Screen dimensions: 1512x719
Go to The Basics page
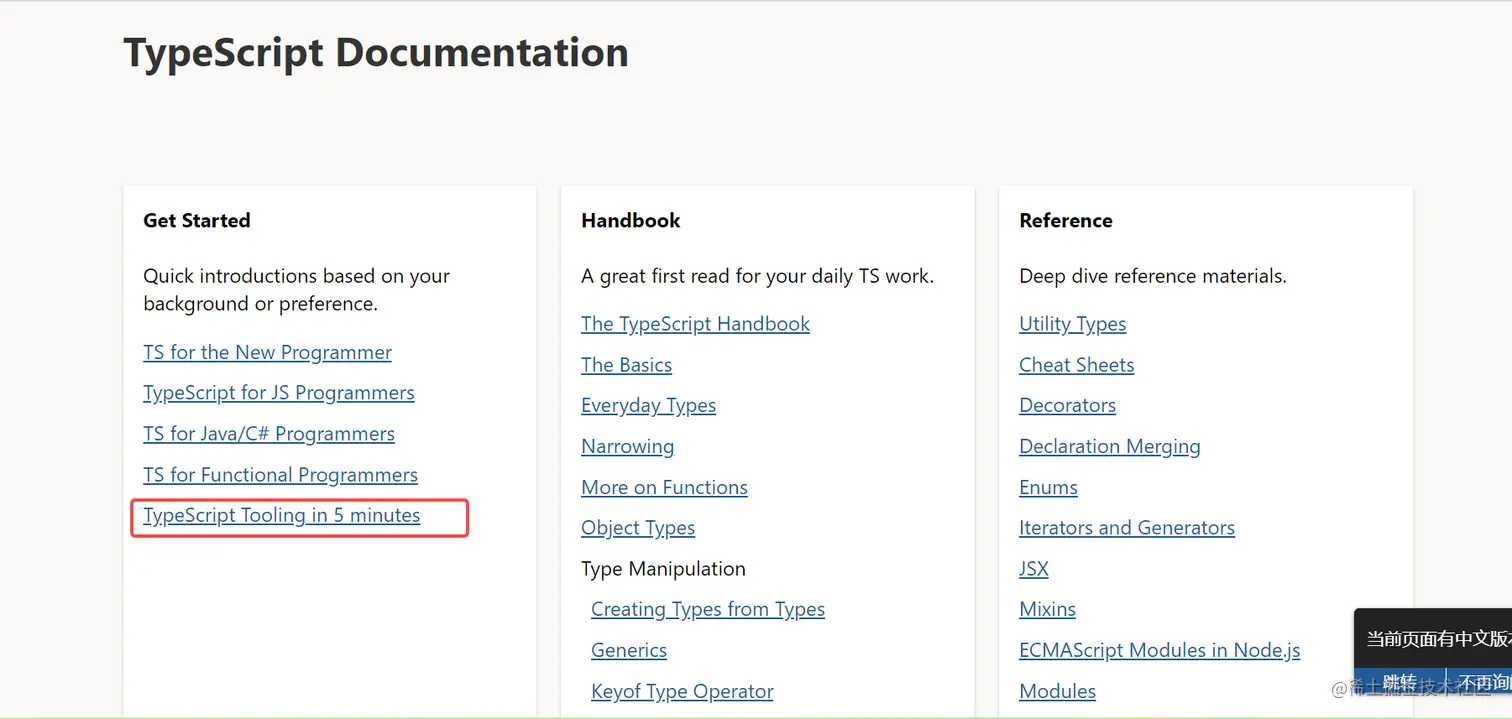[x=626, y=365]
